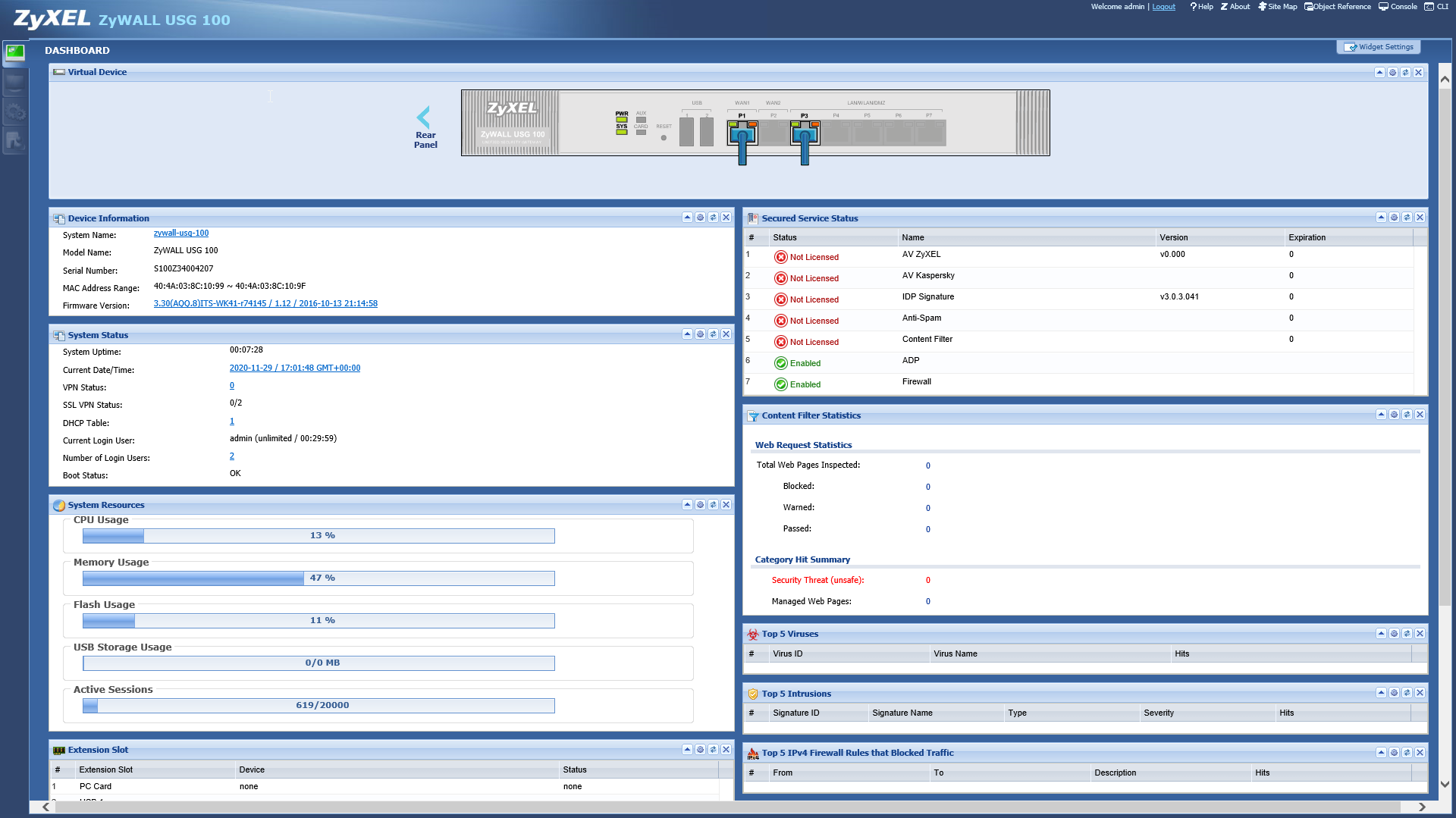Refresh the Device Information widget
Viewport: 1456px width, 818px height.
713,218
